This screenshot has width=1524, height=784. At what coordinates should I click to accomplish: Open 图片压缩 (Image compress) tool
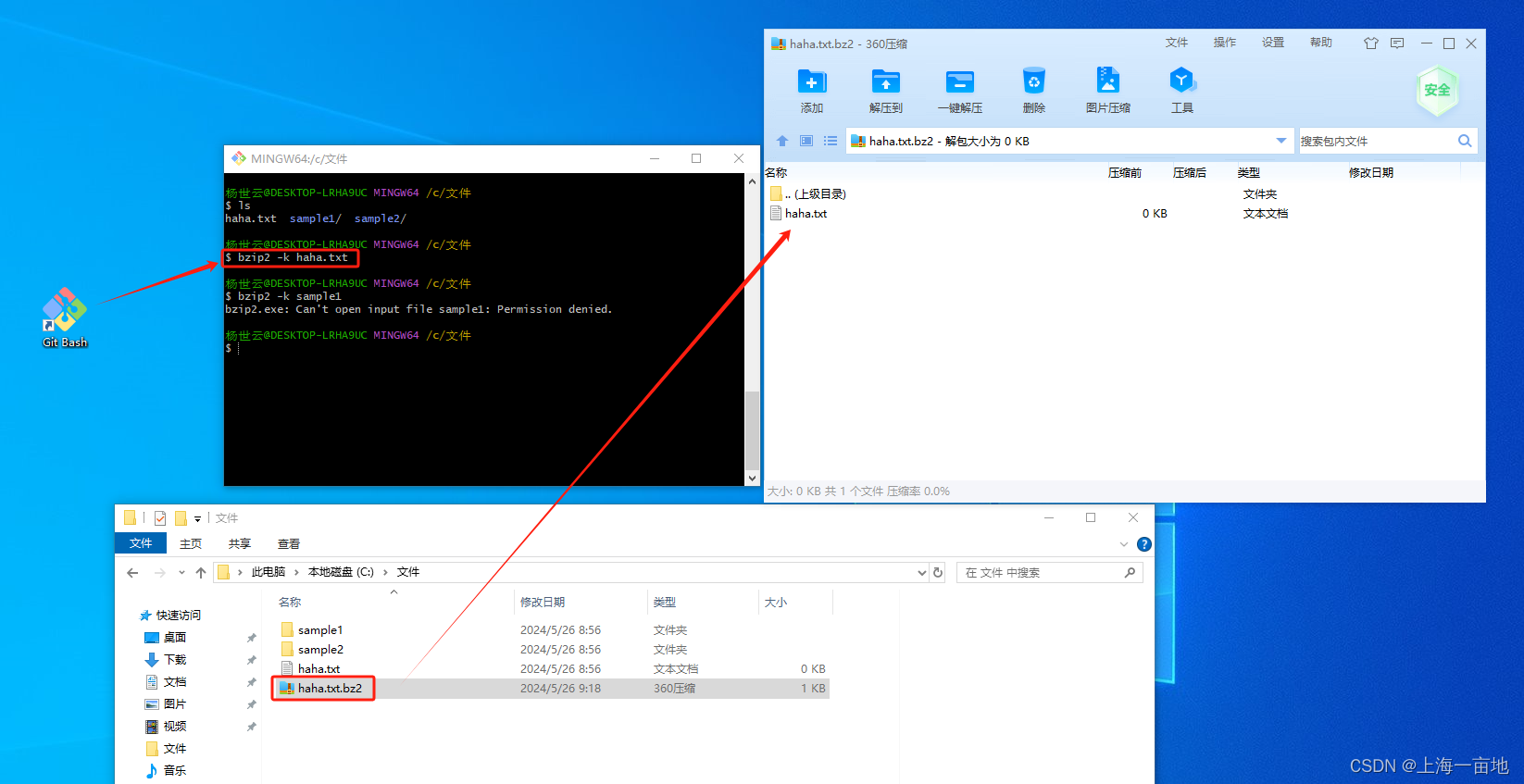pos(1108,91)
